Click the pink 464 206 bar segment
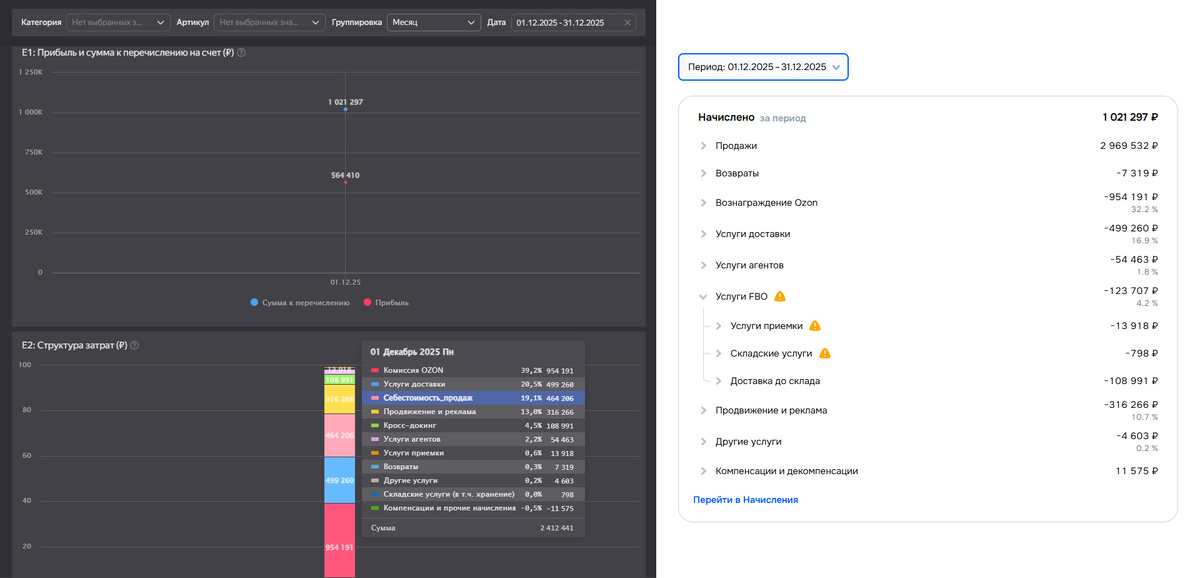 340,436
